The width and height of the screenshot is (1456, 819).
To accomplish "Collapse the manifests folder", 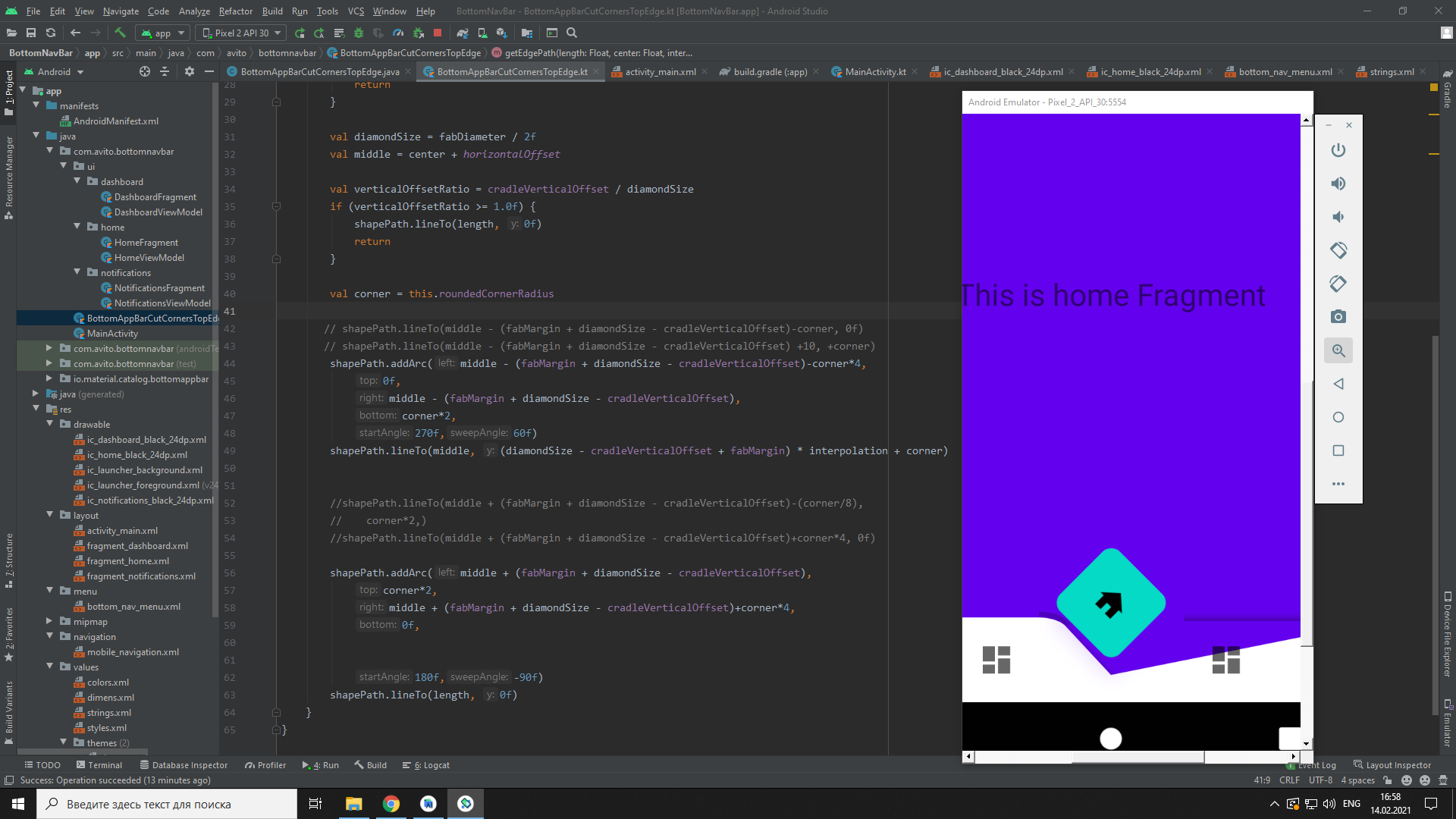I will click(x=36, y=105).
